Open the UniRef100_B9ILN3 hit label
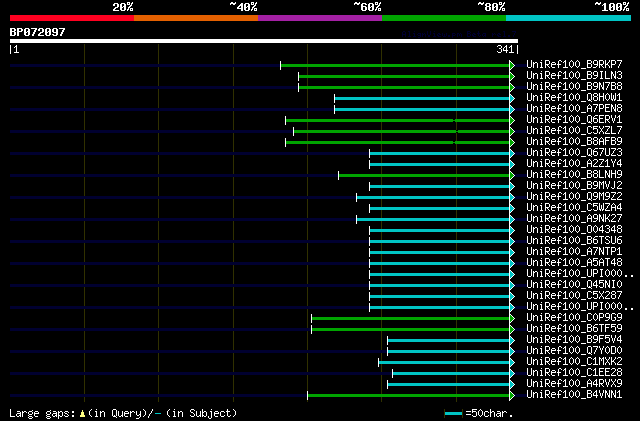 [574, 76]
